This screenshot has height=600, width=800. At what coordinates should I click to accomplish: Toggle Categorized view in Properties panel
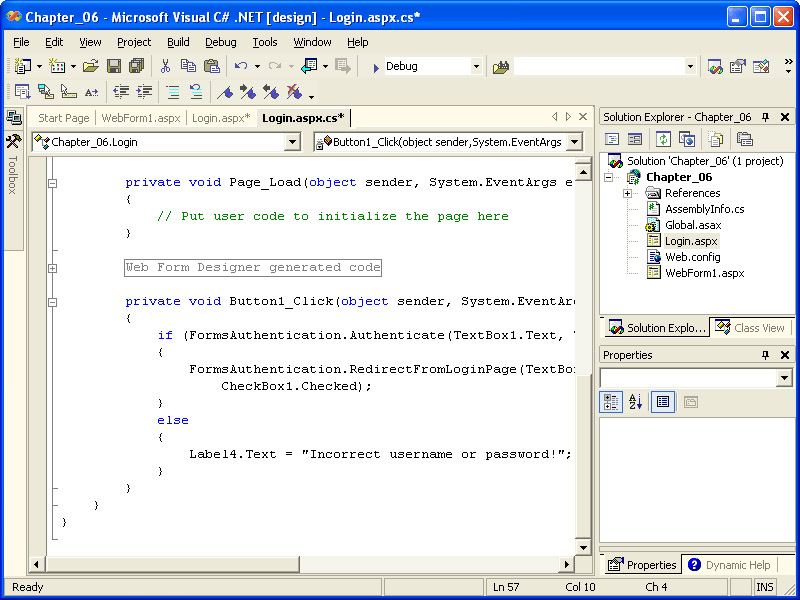pyautogui.click(x=611, y=402)
